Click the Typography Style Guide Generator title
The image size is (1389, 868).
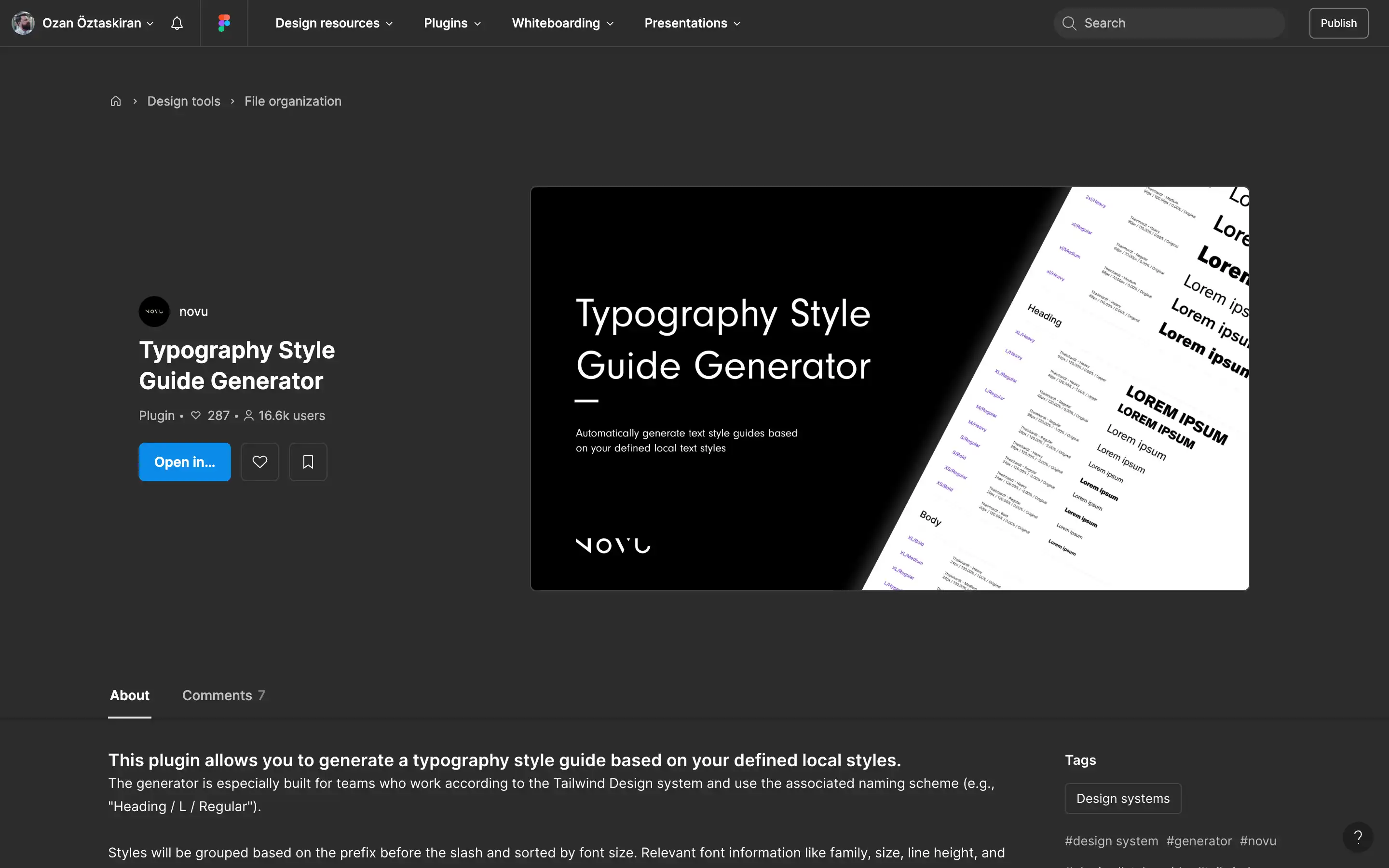236,365
